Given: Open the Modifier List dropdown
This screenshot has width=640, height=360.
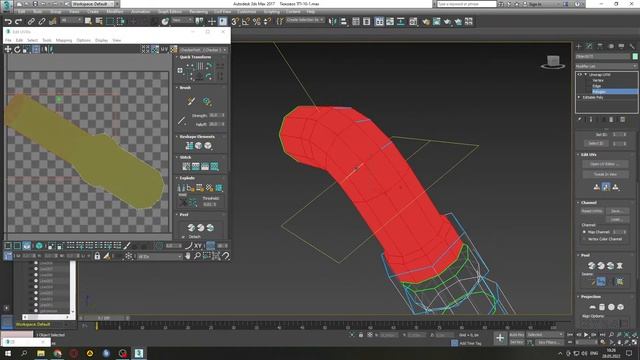Looking at the screenshot, I should tap(606, 66).
